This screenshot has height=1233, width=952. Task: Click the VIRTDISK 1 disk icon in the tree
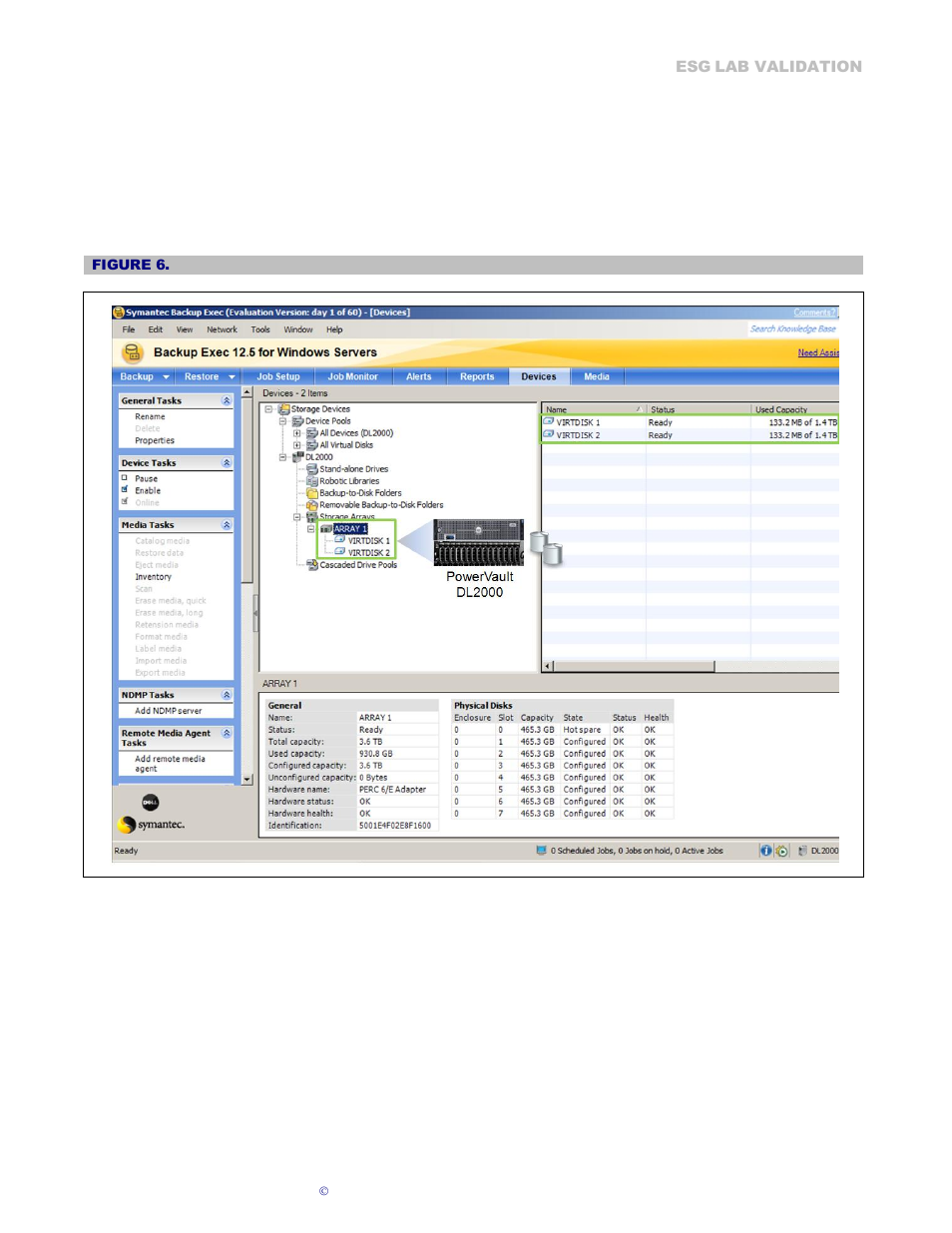pos(340,540)
